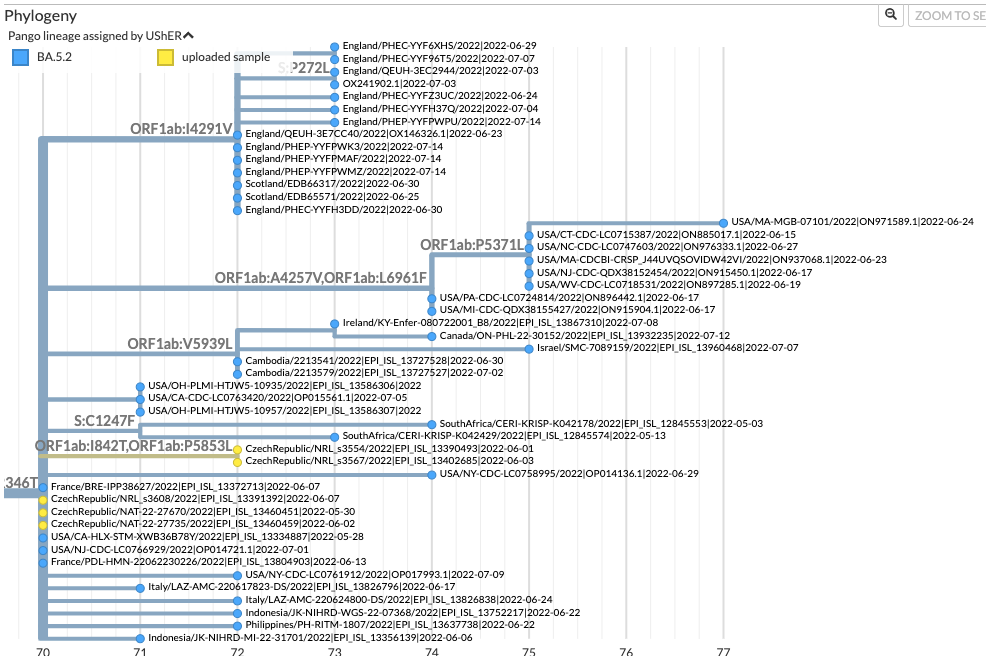Screen dimensions: 986x656
Task: Click node for England/PHEC-YYF6XHS 2022-06-29
Action: pyautogui.click(x=335, y=47)
